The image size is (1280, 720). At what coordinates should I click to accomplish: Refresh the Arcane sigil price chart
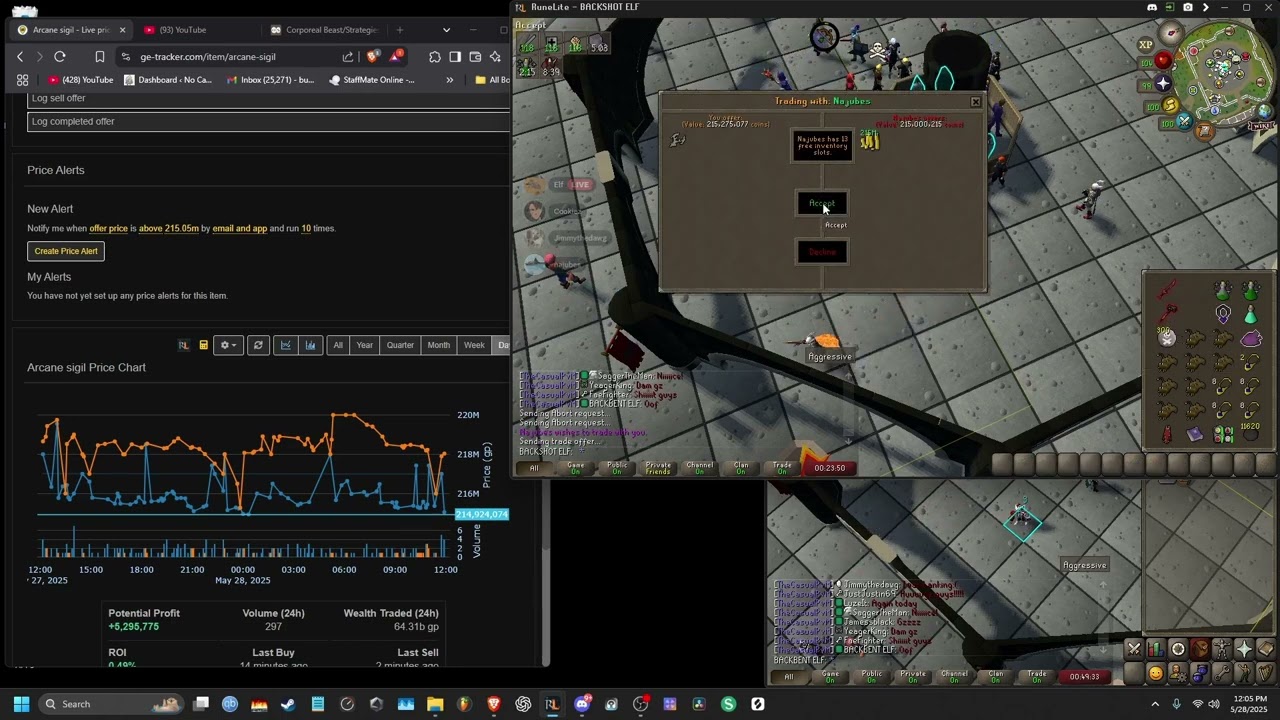(258, 345)
